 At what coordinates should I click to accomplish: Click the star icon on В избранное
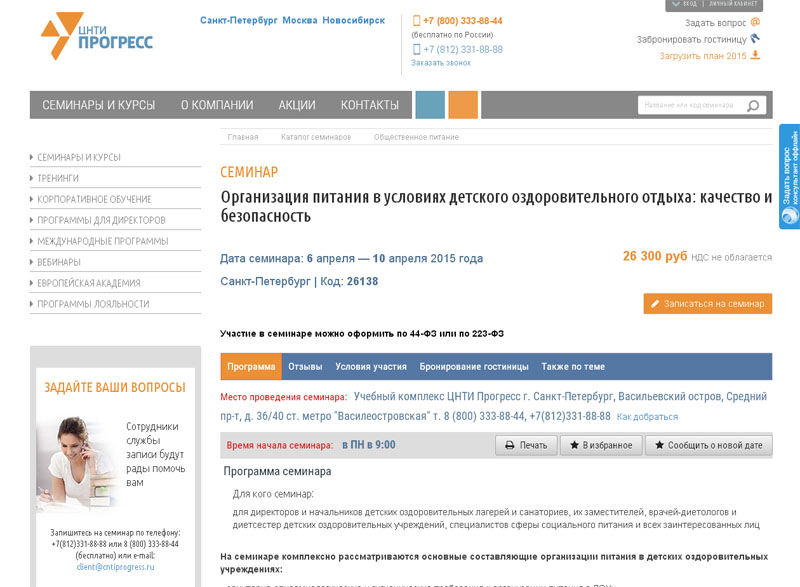click(574, 445)
